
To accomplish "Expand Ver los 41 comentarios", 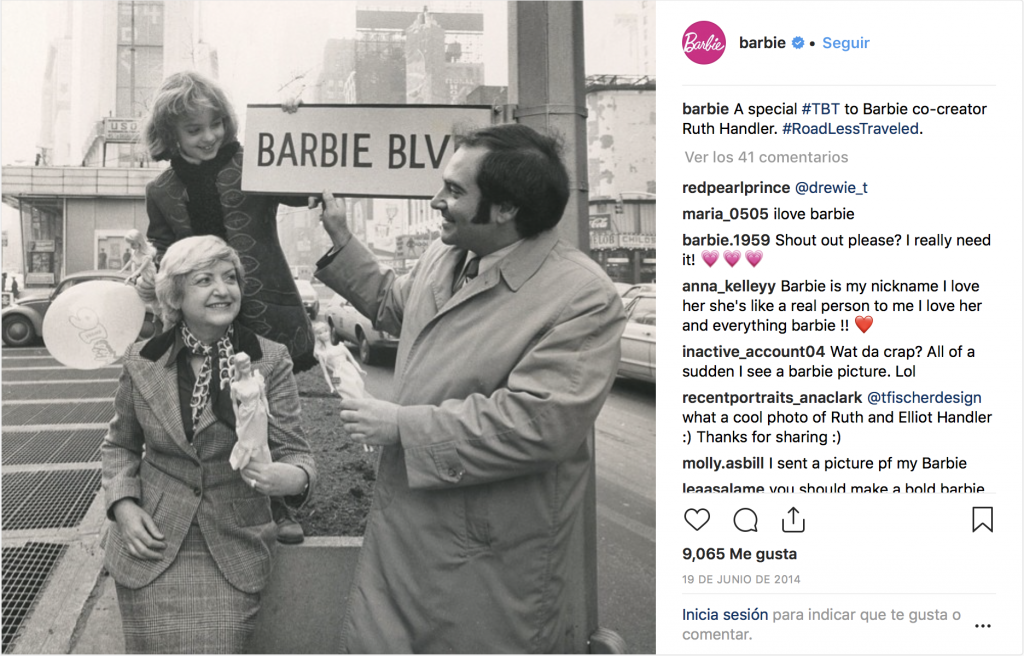I will pyautogui.click(x=766, y=157).
